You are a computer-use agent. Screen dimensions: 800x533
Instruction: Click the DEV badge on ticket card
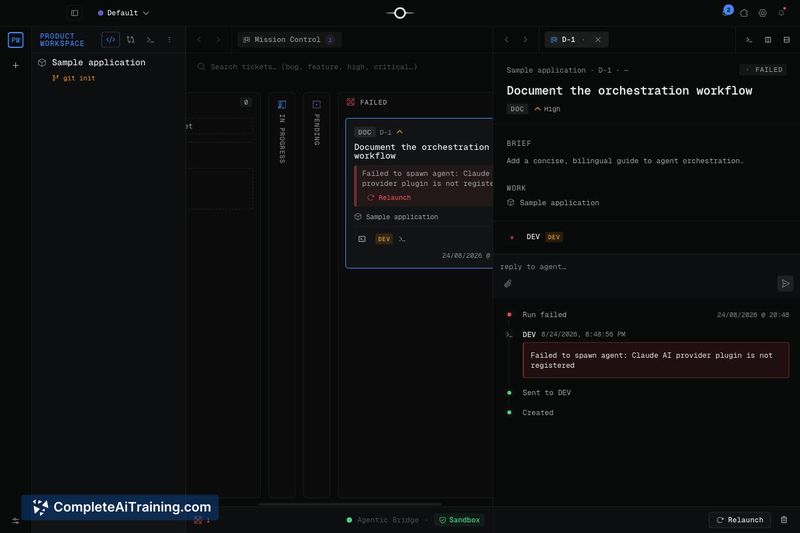click(384, 239)
